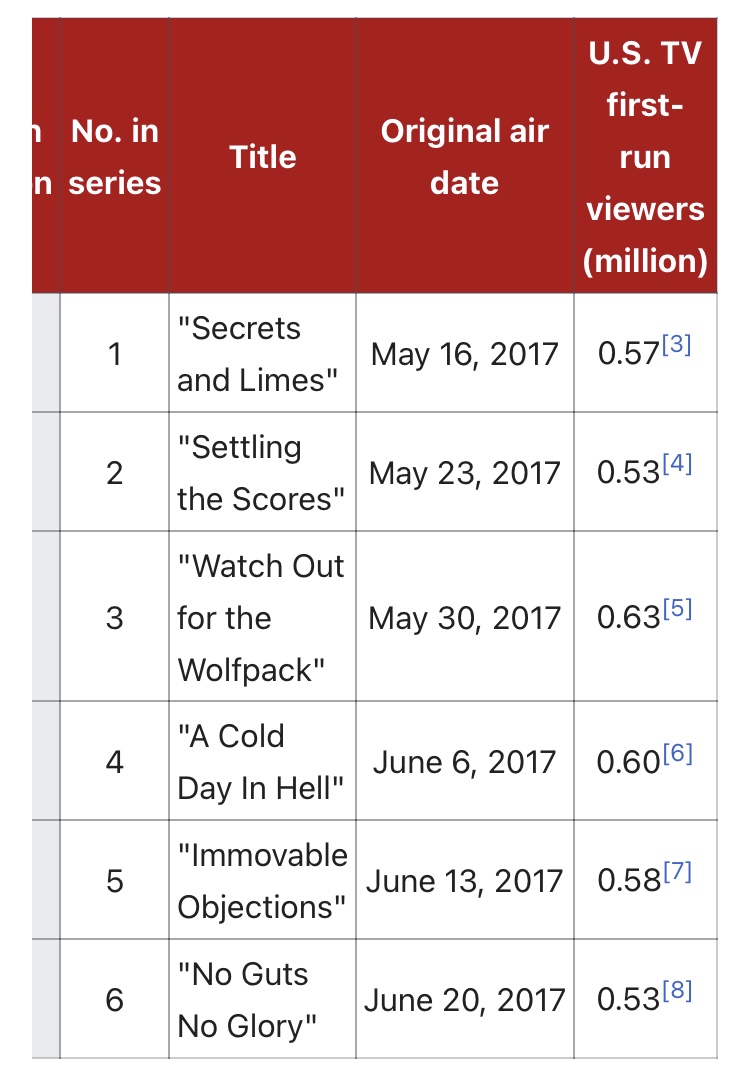Select the "A Cold Day In Hell" cell
Screen dimensions: 750x1085
click(263, 761)
